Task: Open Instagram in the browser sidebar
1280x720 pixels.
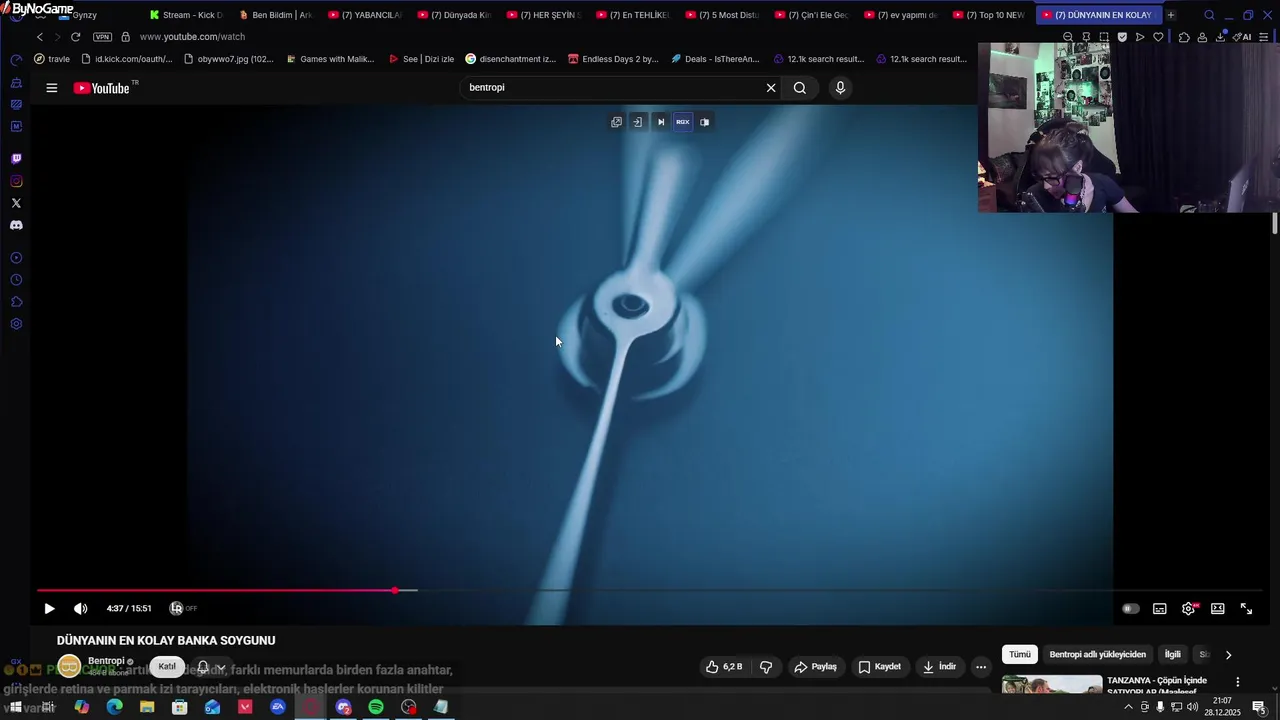Action: 16,181
